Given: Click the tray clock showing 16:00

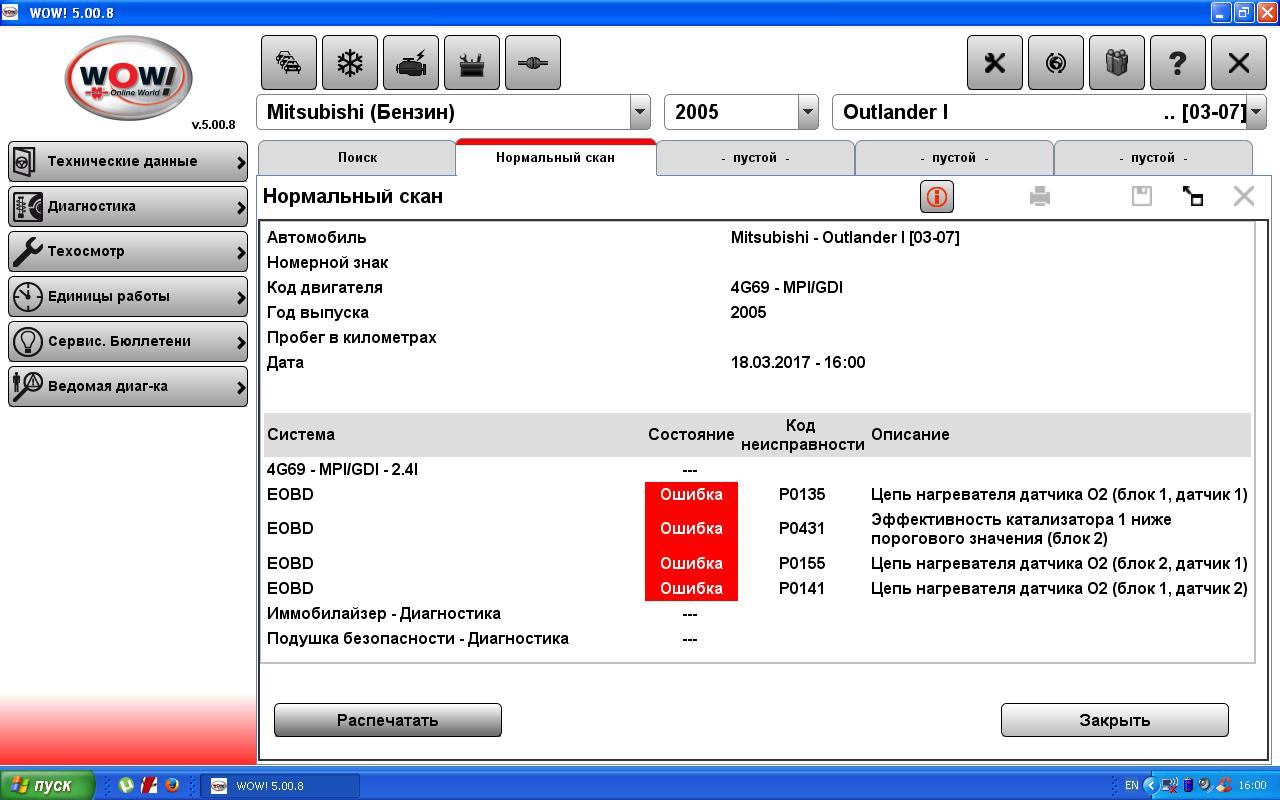Looking at the screenshot, I should point(1252,785).
